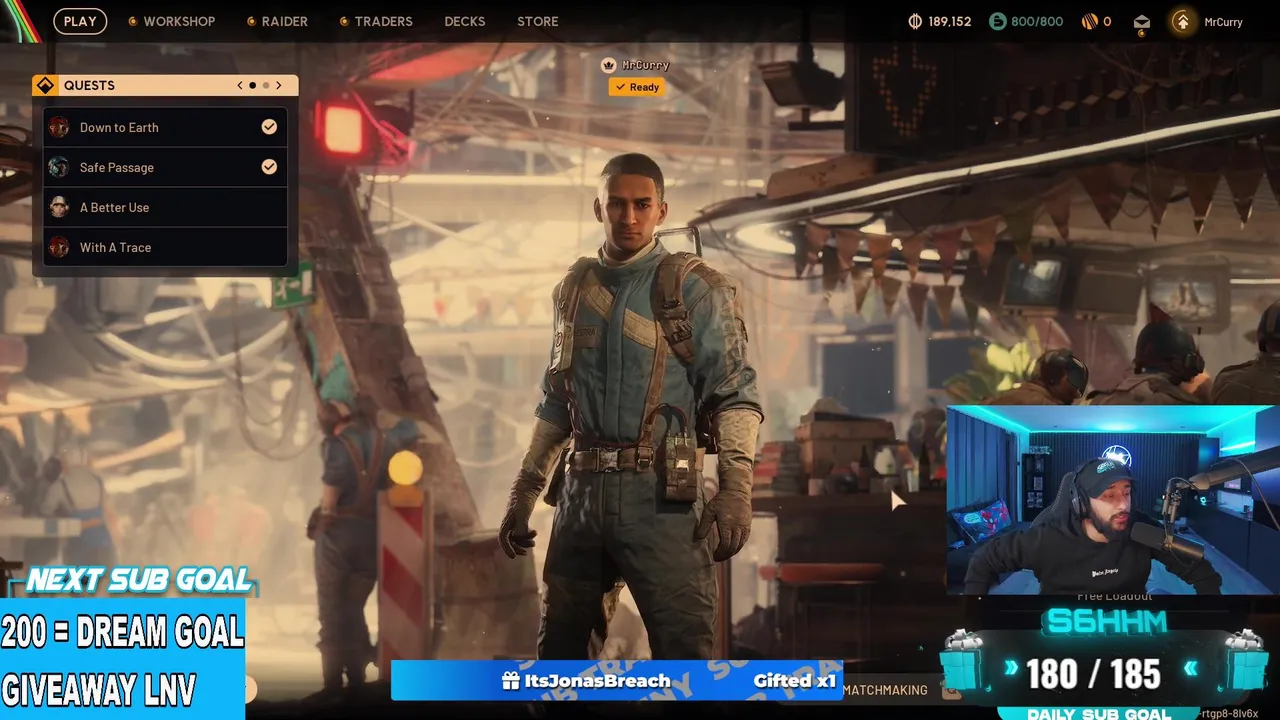
Task: Click the Ready status badge
Action: [637, 87]
